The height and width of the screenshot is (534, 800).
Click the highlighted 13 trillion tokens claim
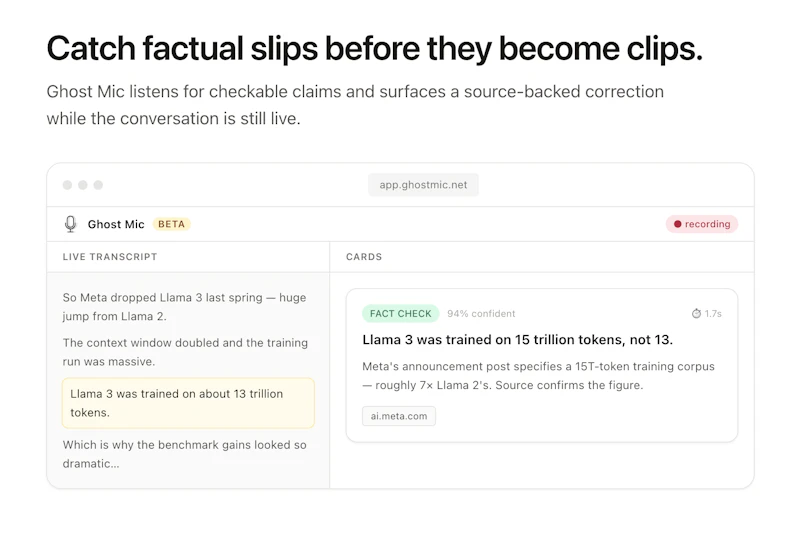188,403
